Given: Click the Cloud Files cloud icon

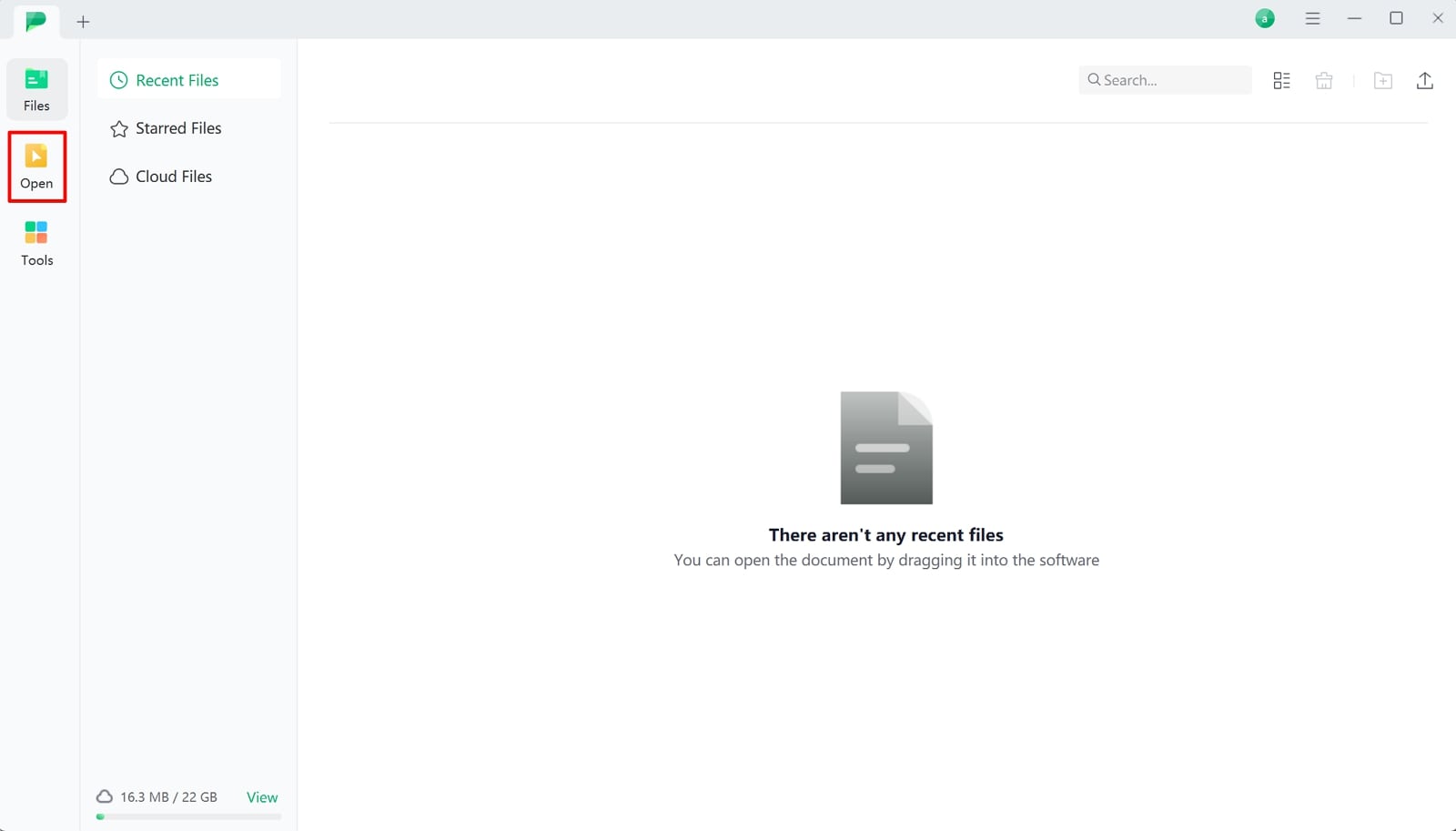Looking at the screenshot, I should click(119, 177).
